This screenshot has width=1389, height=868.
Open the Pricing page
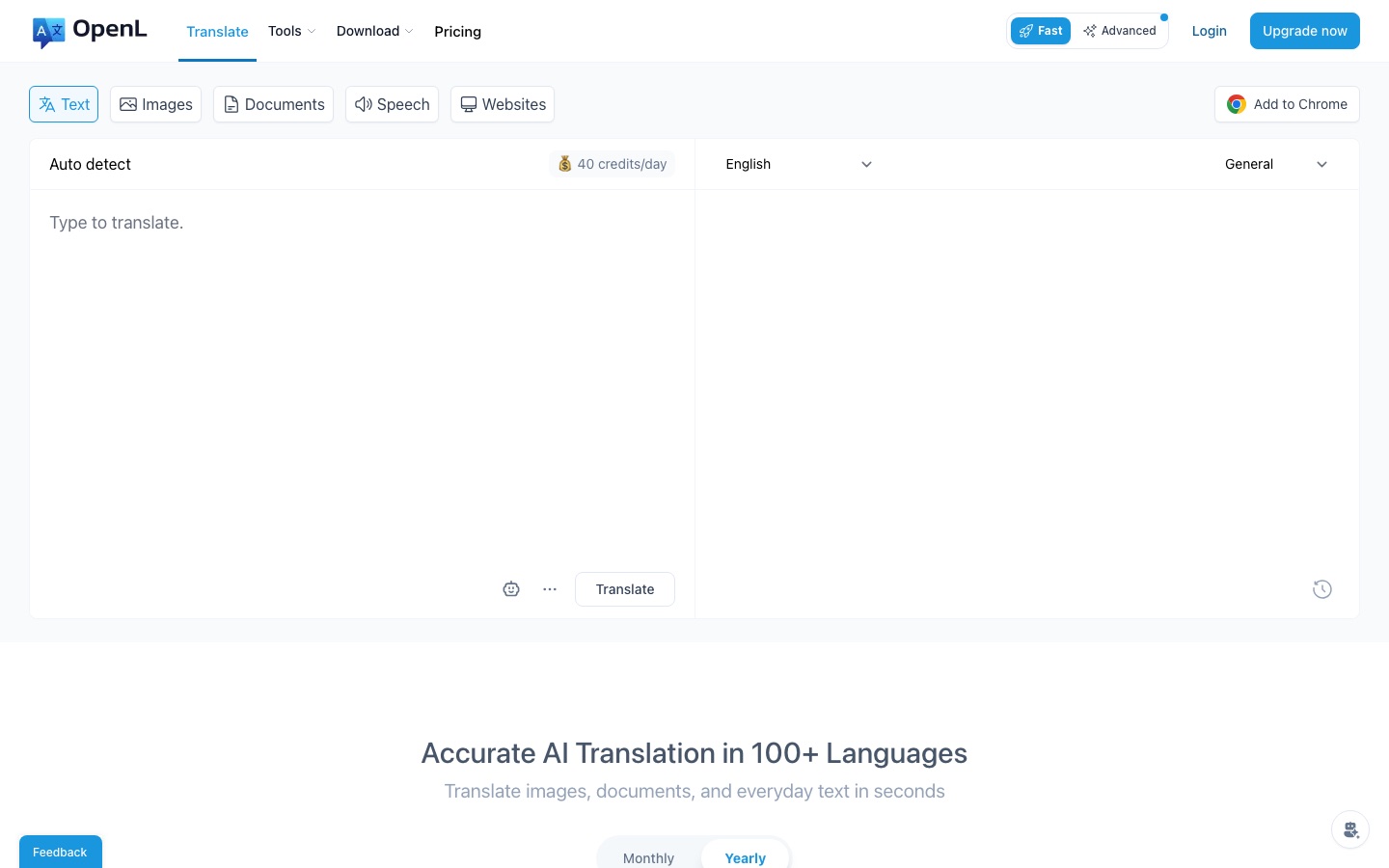coord(458,32)
